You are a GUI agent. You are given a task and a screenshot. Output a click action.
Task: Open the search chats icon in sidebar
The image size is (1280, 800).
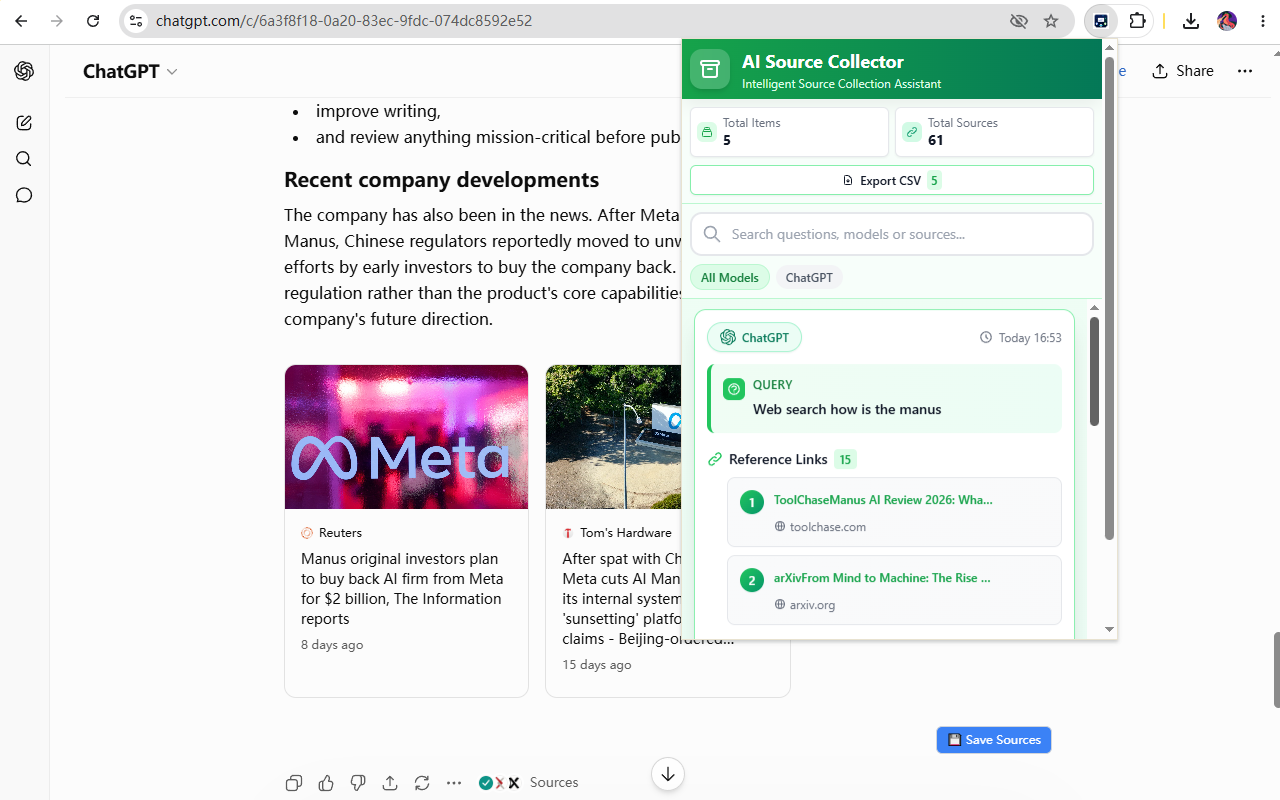point(24,159)
